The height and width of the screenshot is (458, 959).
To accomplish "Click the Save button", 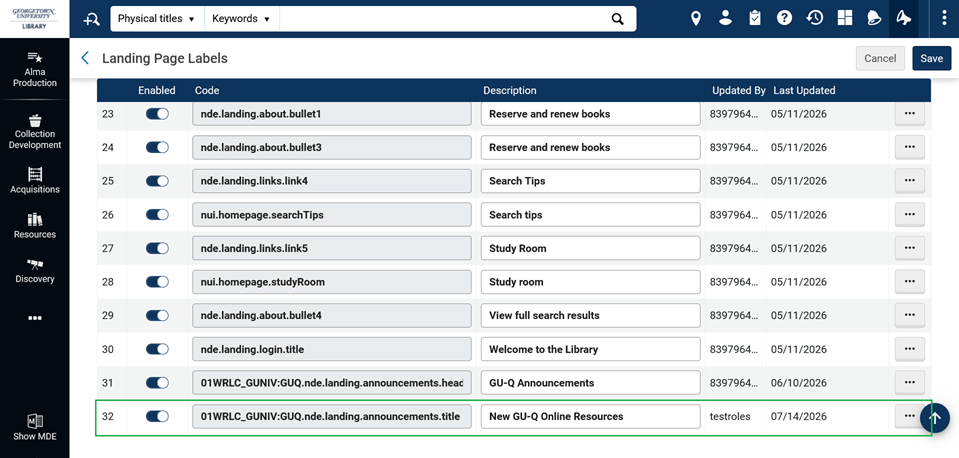I will (x=931, y=58).
